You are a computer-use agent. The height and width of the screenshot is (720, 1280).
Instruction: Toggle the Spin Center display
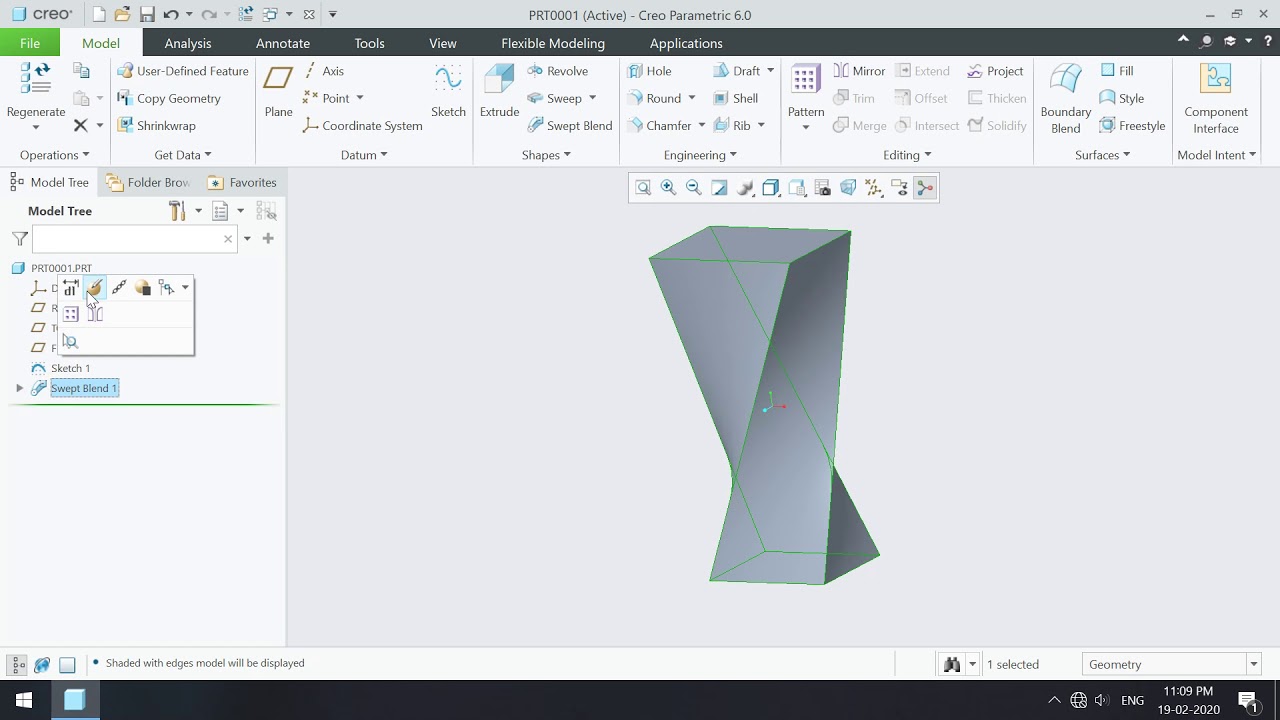click(925, 188)
